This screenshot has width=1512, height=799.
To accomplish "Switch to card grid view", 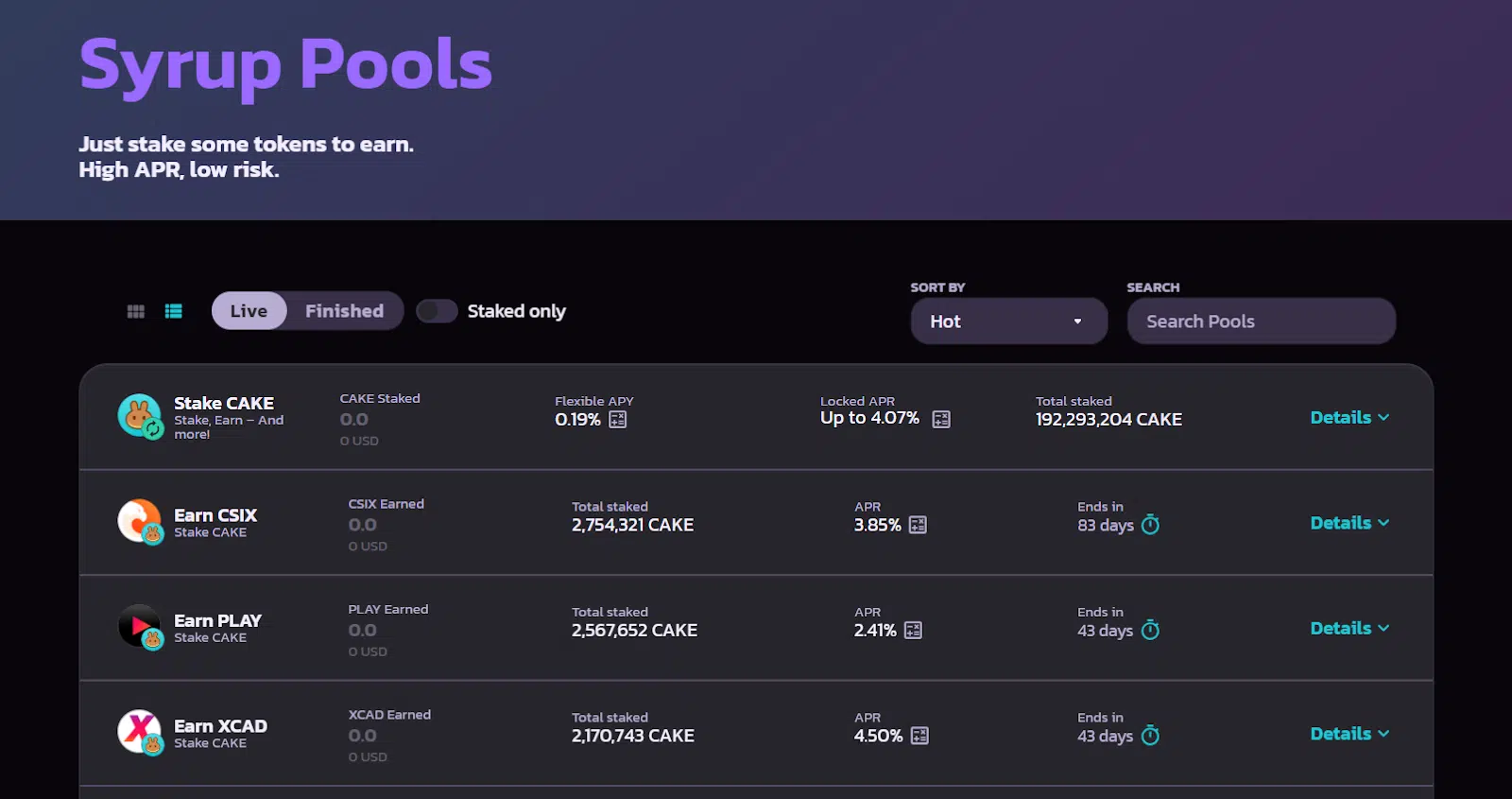I will [136, 311].
